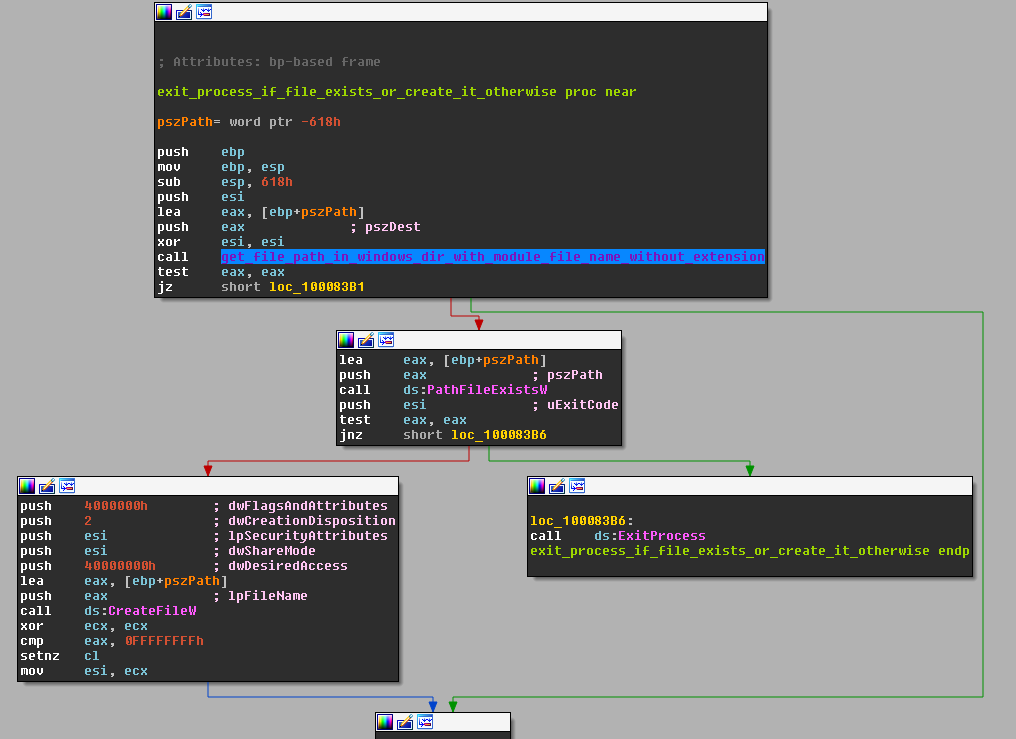Screen dimensions: 1016x739
Task: Click the group icon on the bottom-most node
Action: [425, 722]
